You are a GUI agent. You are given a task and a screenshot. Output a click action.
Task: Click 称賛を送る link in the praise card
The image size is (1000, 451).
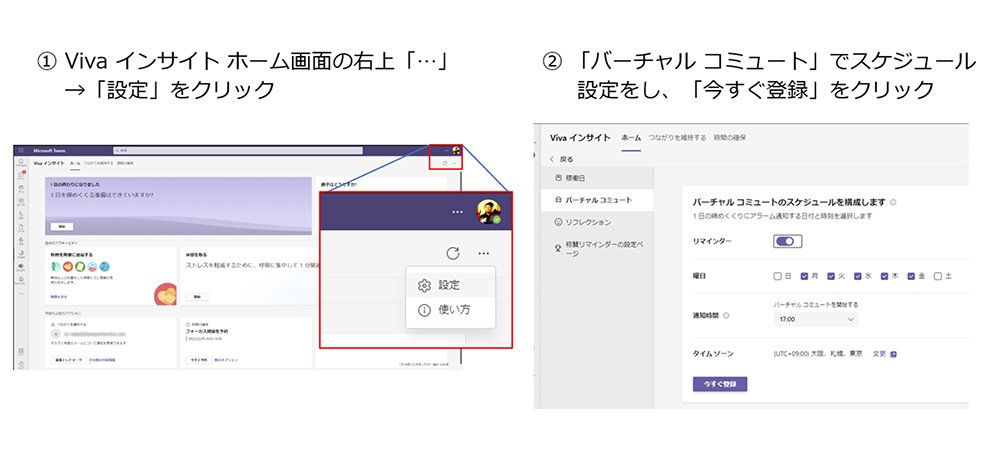59,297
